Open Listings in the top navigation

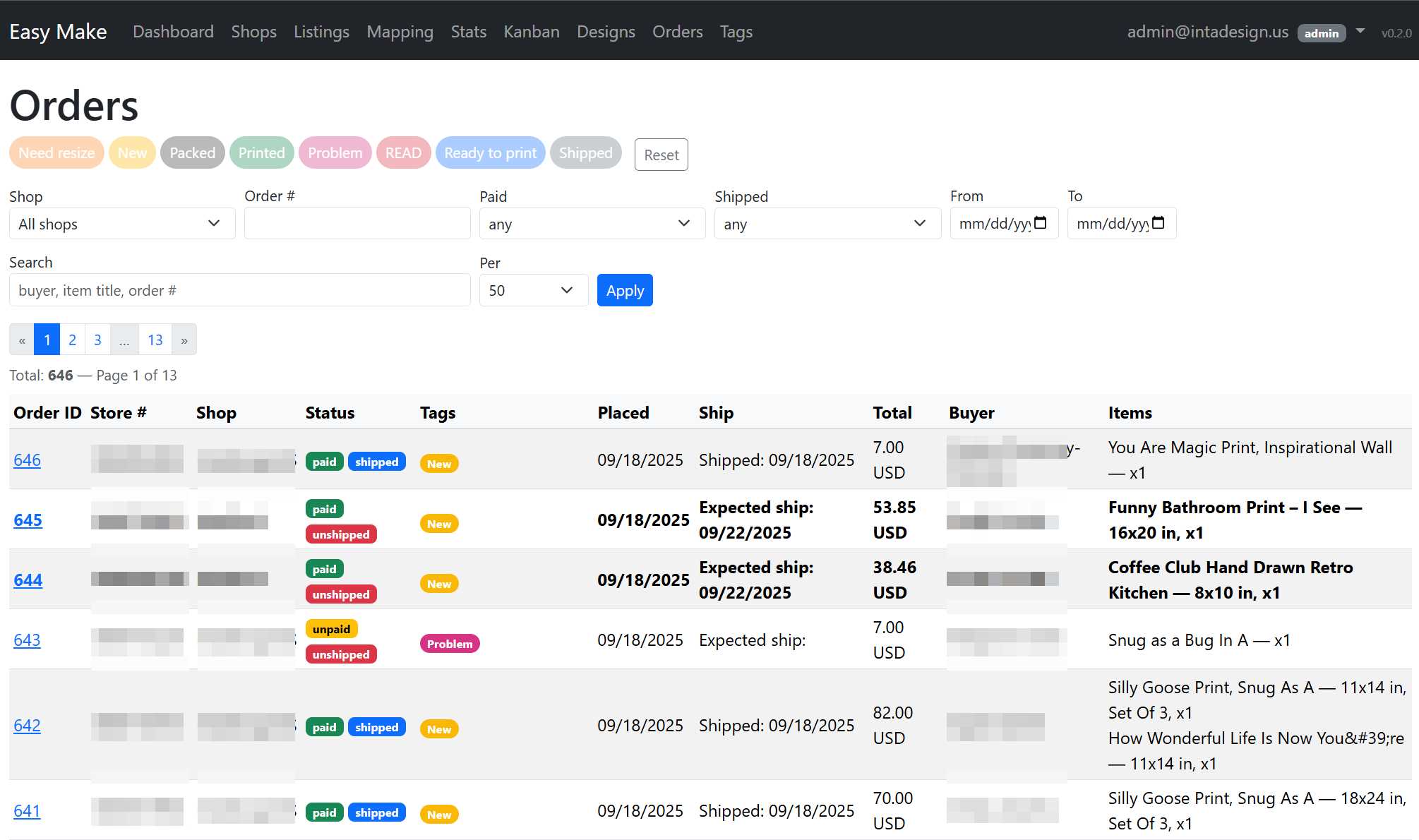pyautogui.click(x=321, y=32)
